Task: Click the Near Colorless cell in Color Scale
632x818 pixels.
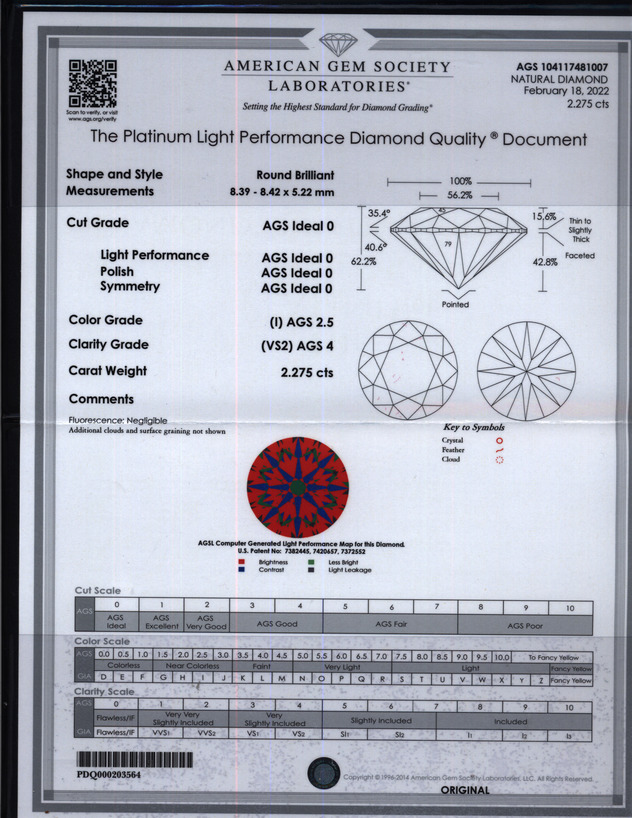Action: click(192, 667)
